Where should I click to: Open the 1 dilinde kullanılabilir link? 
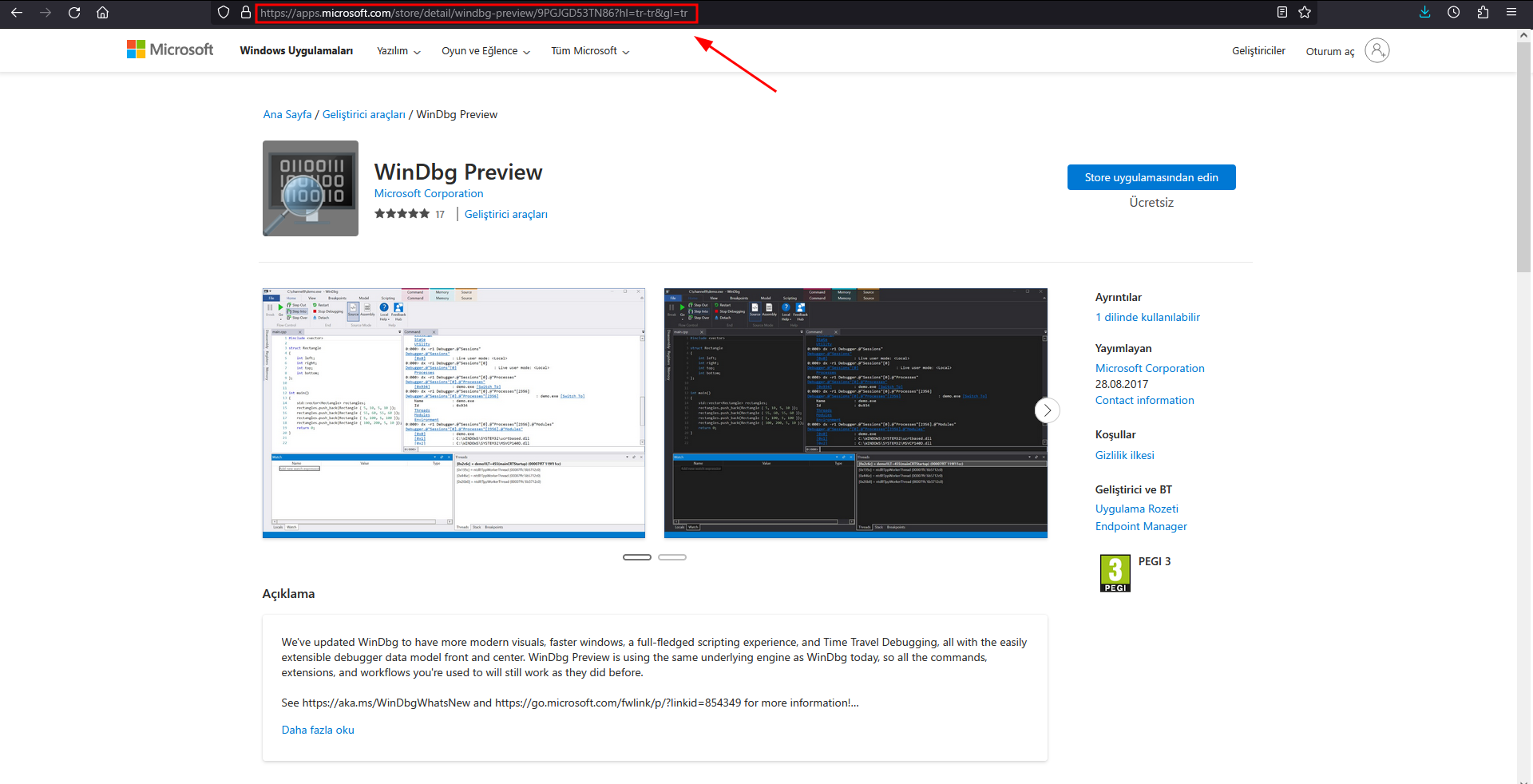[1147, 317]
